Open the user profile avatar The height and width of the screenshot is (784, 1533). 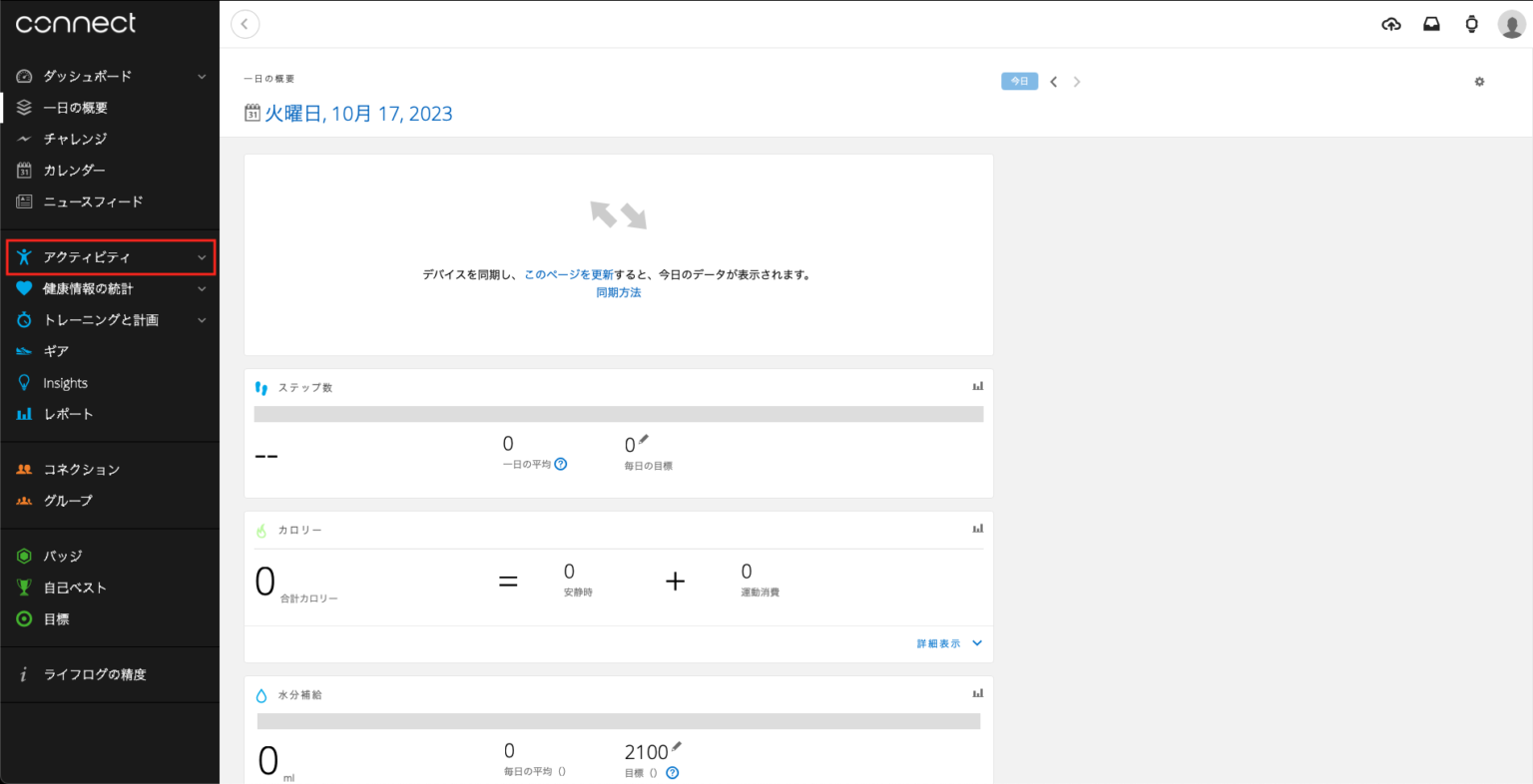[1511, 24]
